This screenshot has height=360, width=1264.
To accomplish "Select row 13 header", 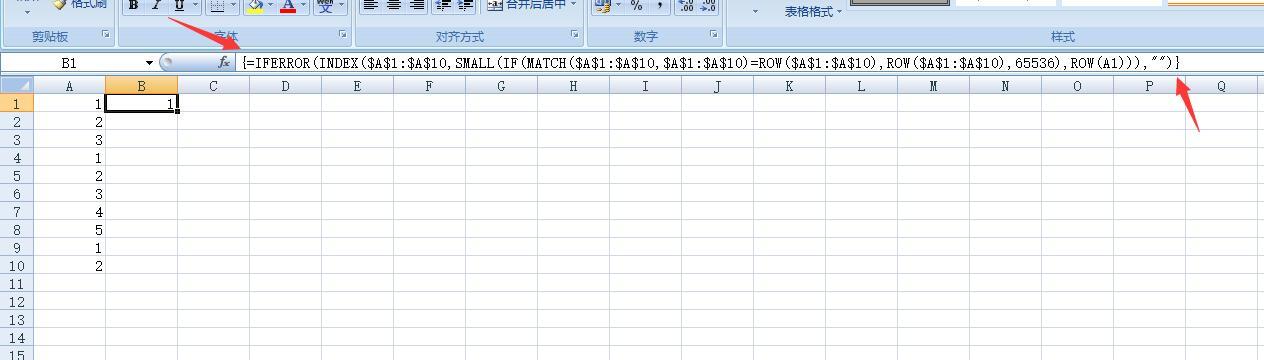I will [x=16, y=320].
